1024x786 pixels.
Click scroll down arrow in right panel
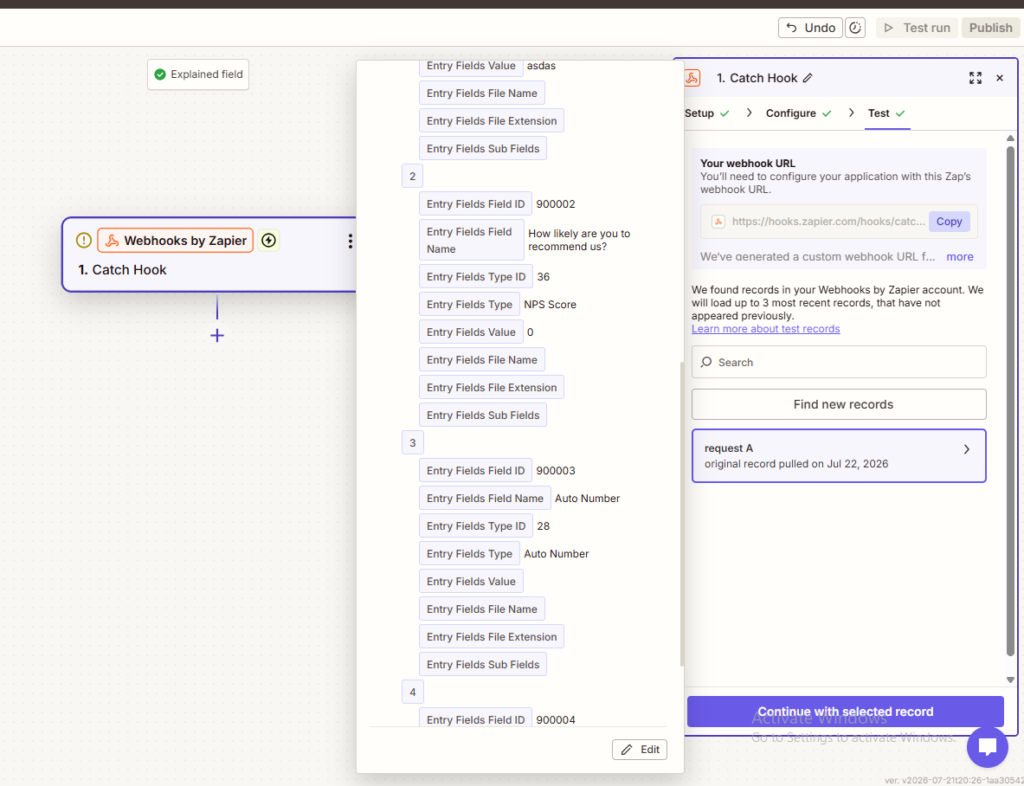tap(1010, 680)
